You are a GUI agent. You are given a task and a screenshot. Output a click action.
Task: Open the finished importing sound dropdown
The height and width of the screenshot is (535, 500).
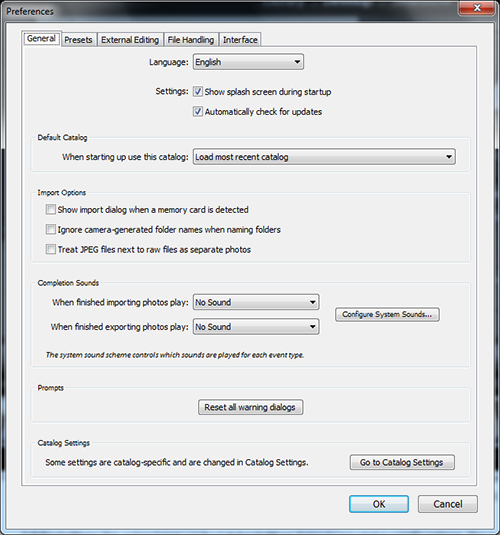point(256,302)
